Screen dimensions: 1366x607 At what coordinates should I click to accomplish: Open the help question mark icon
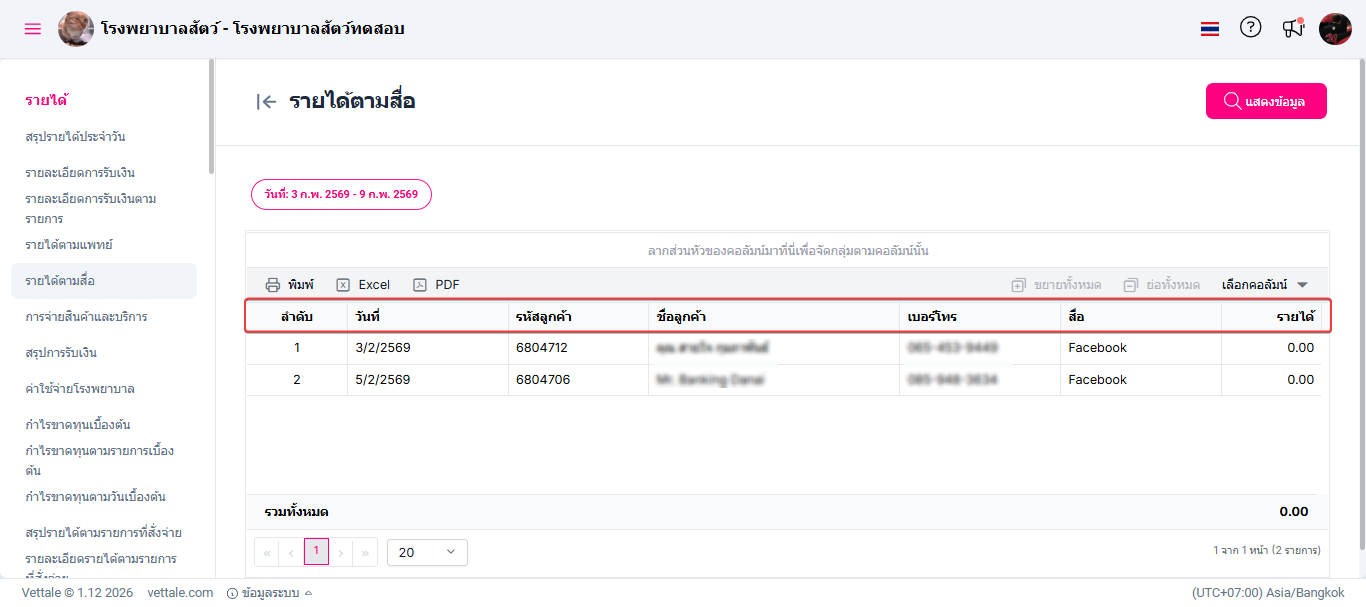[x=1251, y=28]
